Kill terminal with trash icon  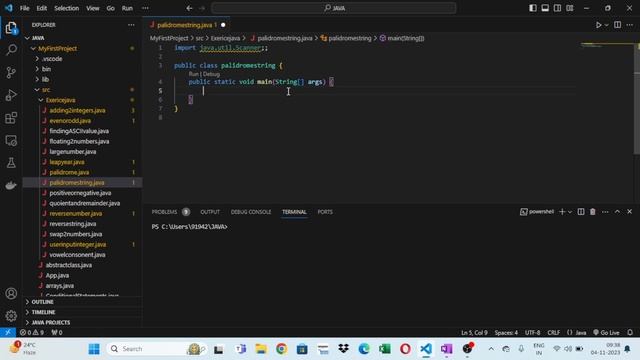[593, 211]
